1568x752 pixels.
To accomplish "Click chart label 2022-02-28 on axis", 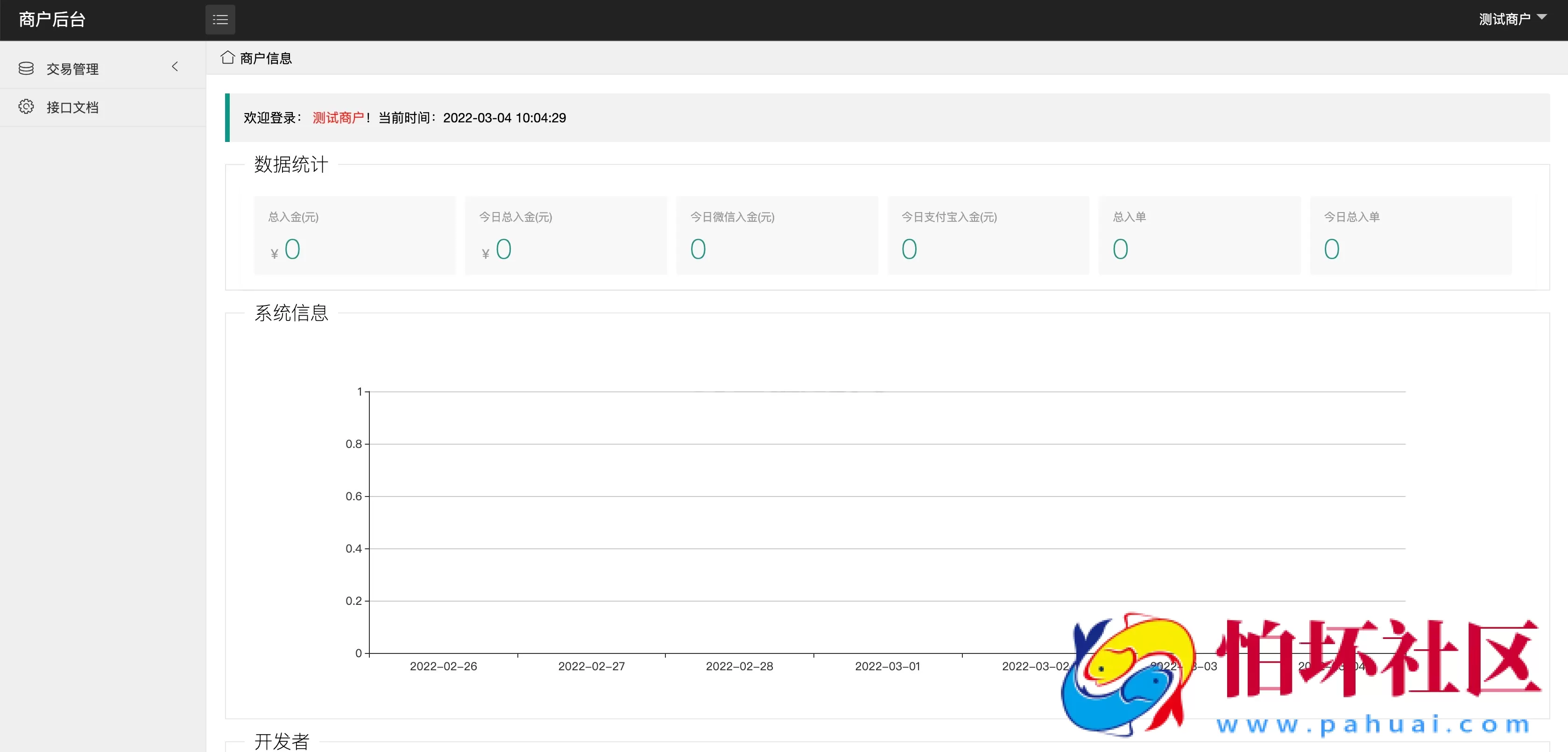I will pyautogui.click(x=739, y=666).
